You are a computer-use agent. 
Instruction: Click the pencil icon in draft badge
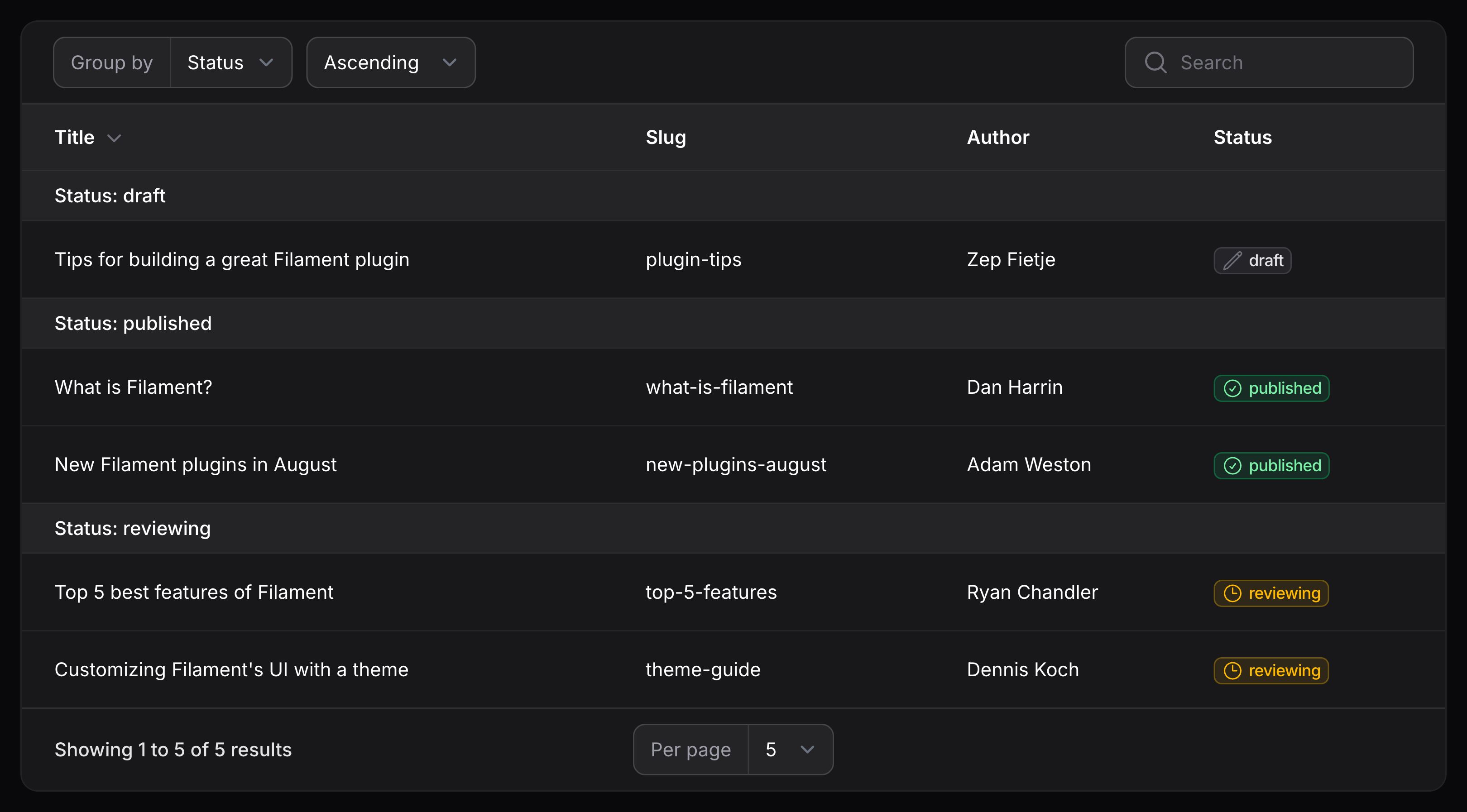[1232, 261]
